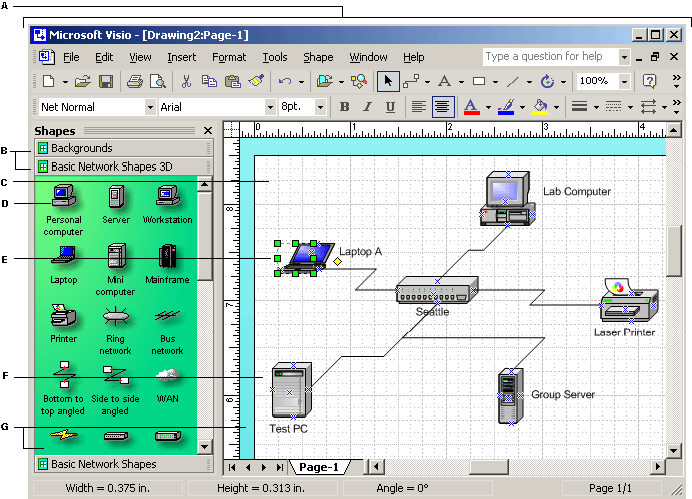692x499 pixels.
Task: Set text alignment to left
Action: click(418, 107)
